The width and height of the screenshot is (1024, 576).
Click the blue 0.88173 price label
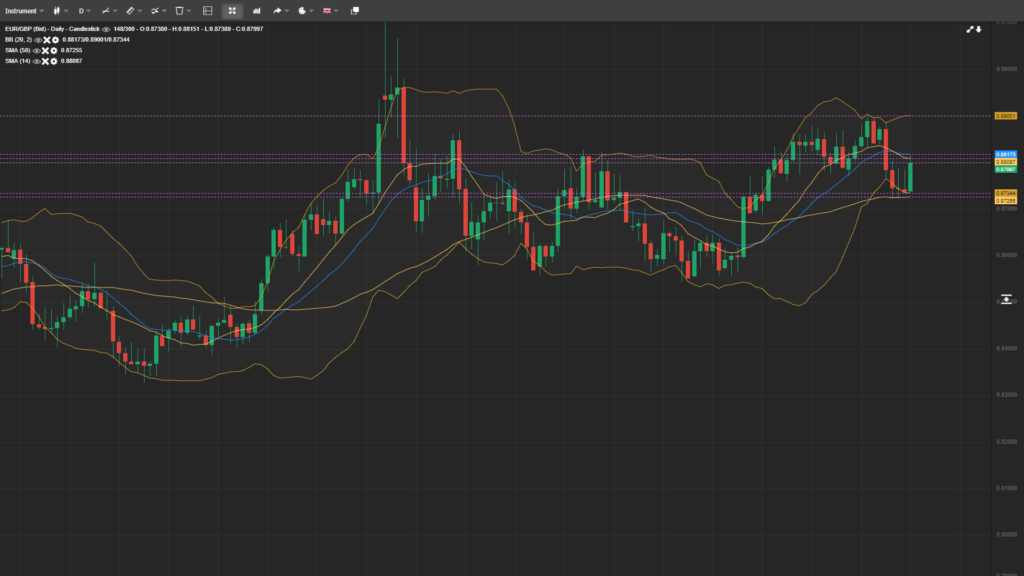point(1006,155)
